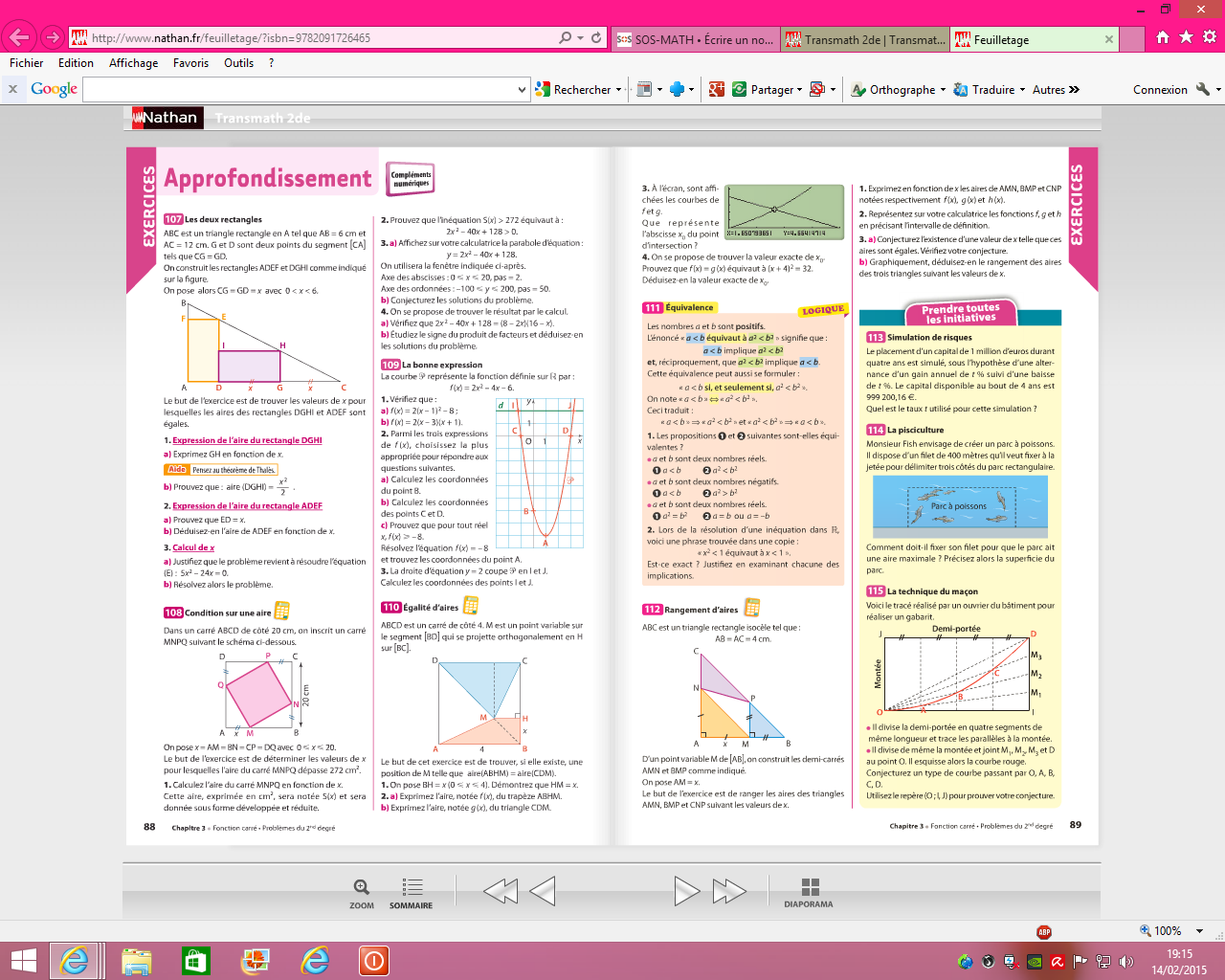Open the Traduire dropdown menu
1225x980 pixels.
click(1021, 90)
